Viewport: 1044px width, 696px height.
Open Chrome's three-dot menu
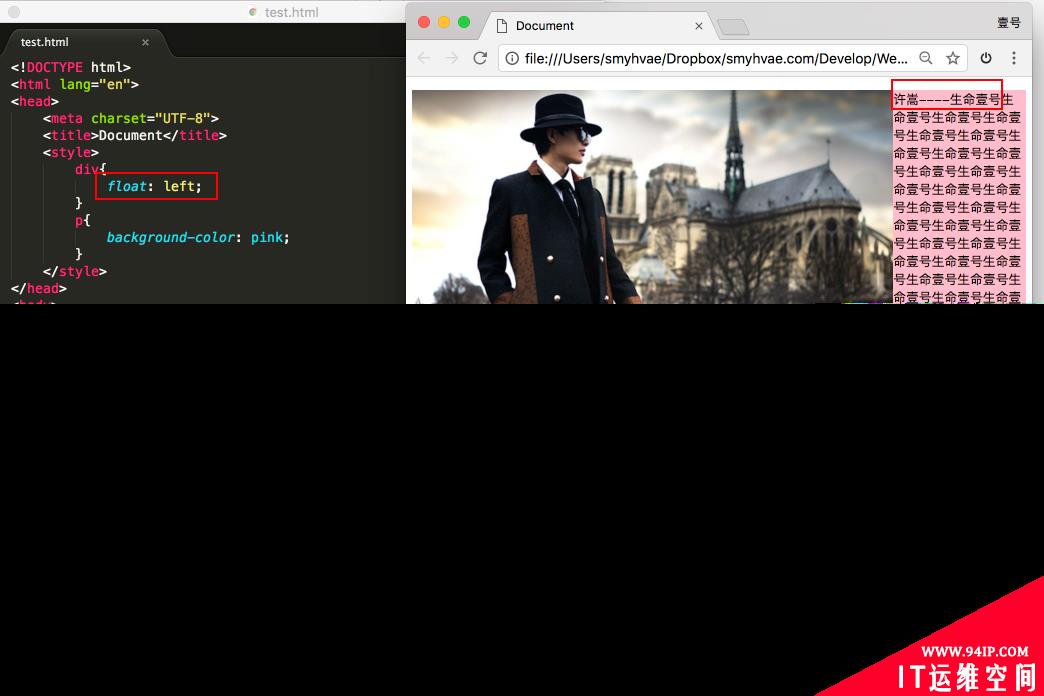[1014, 58]
